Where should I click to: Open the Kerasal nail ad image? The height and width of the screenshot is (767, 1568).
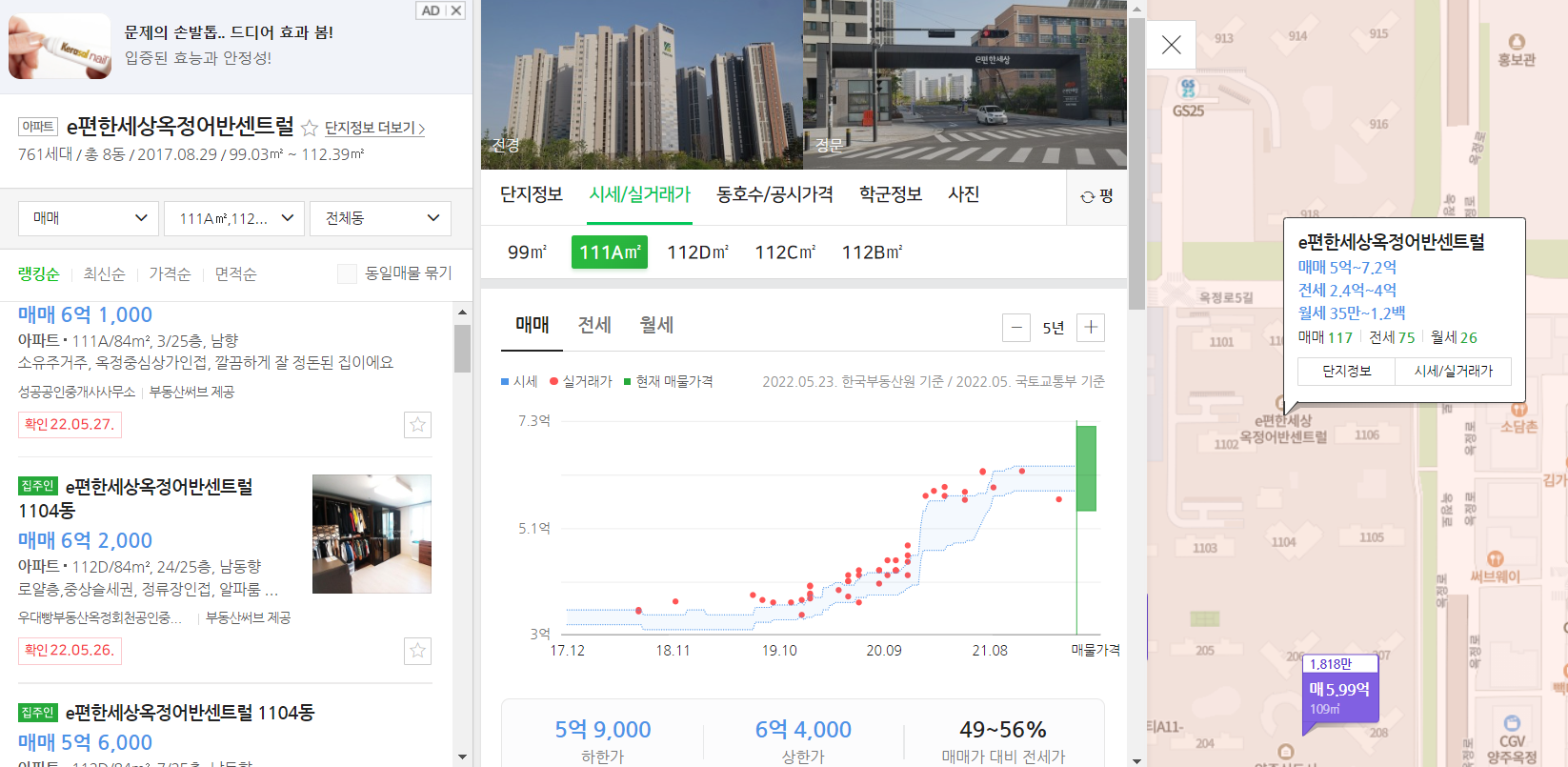(x=60, y=46)
